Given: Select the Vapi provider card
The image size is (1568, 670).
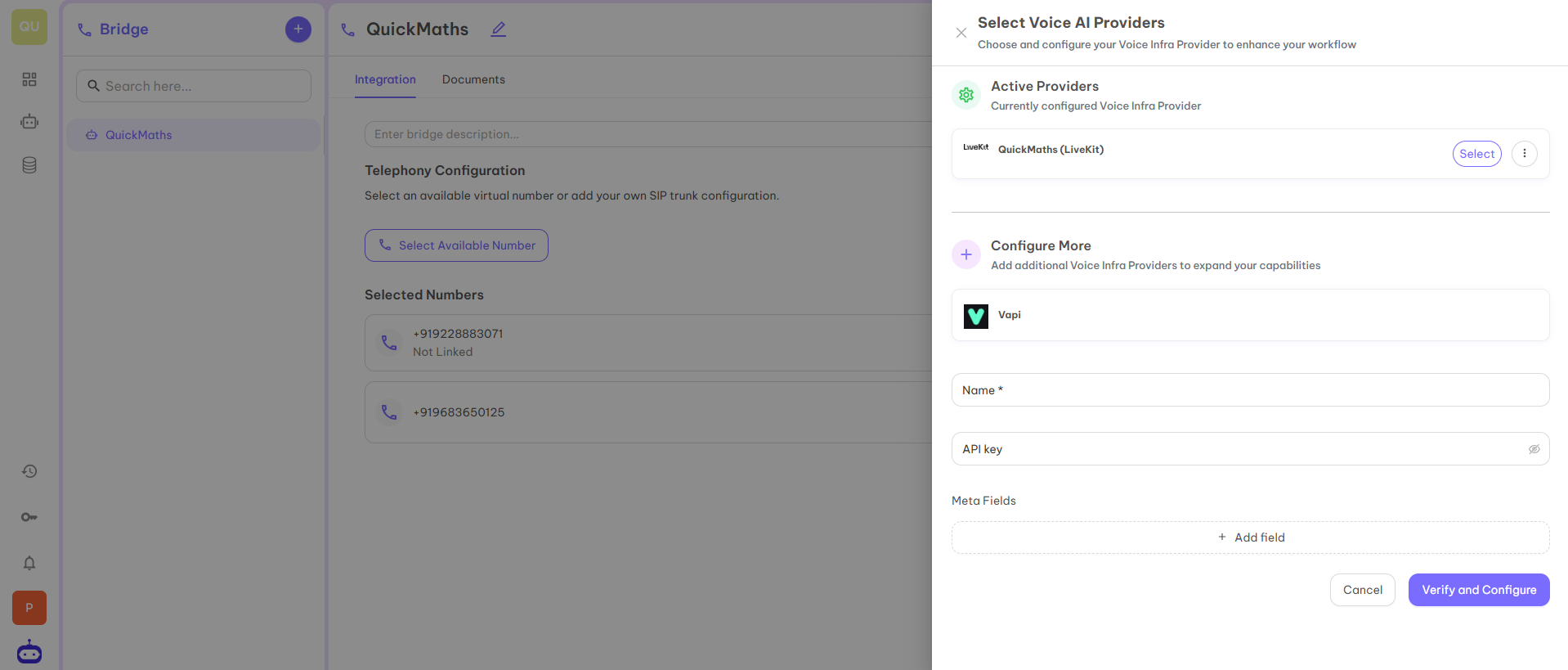Looking at the screenshot, I should pos(1250,315).
